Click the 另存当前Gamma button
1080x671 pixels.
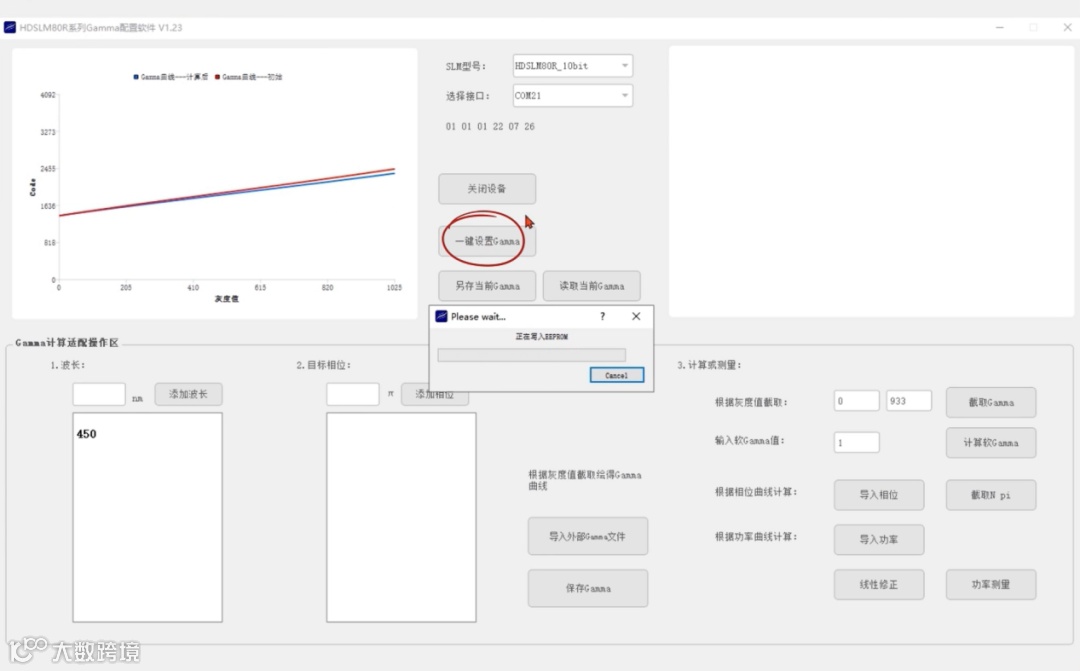click(487, 286)
